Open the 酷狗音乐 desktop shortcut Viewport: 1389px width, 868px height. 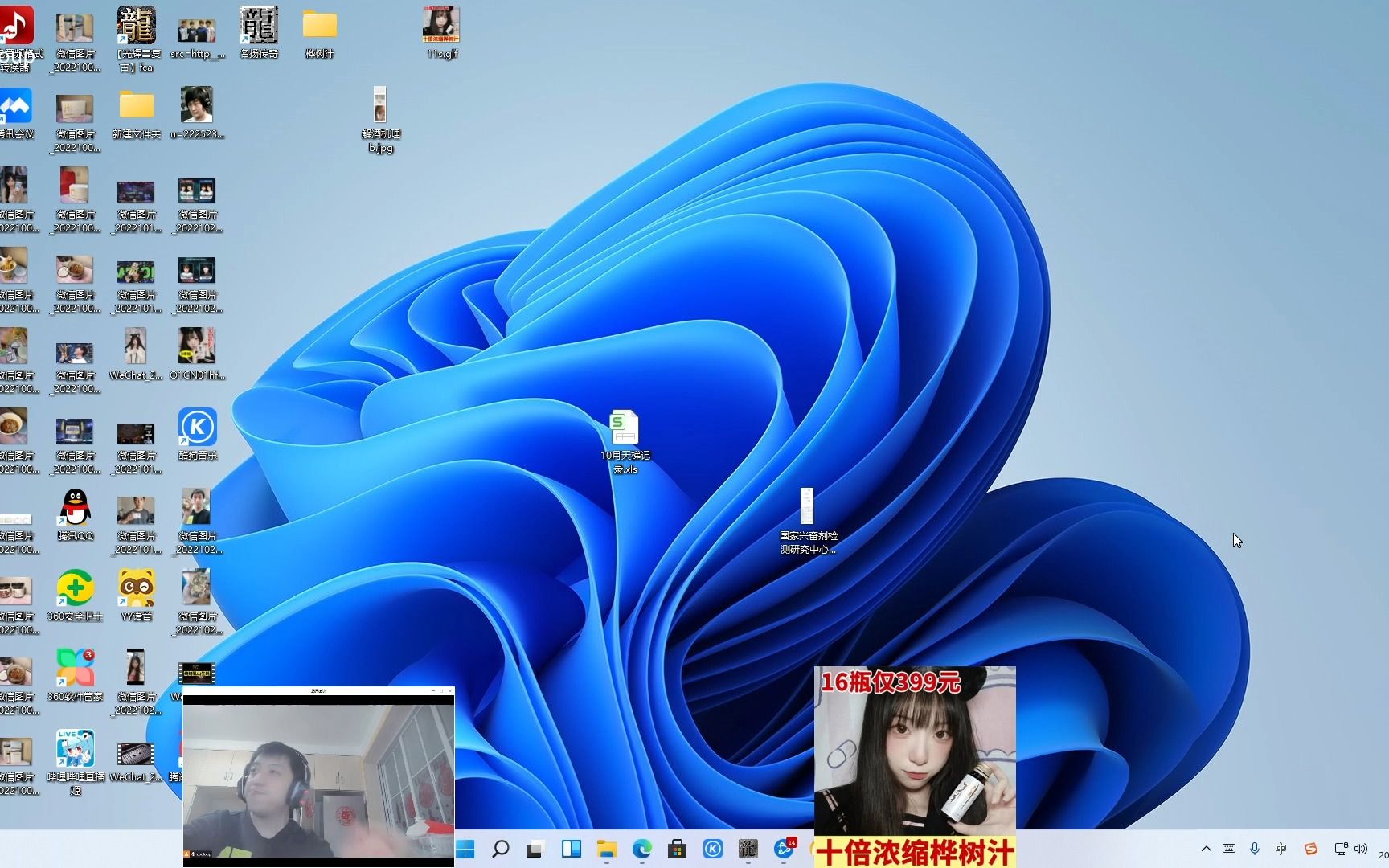[x=198, y=434]
